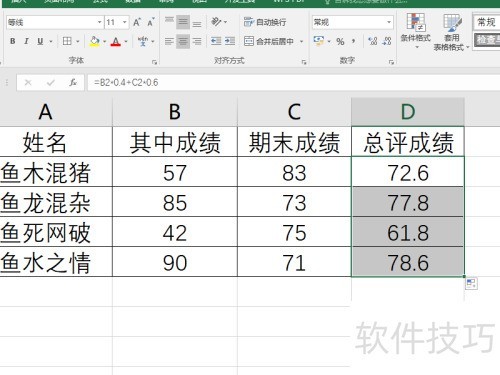Click the percent style icon
The height and width of the screenshot is (375, 500).
(340, 41)
